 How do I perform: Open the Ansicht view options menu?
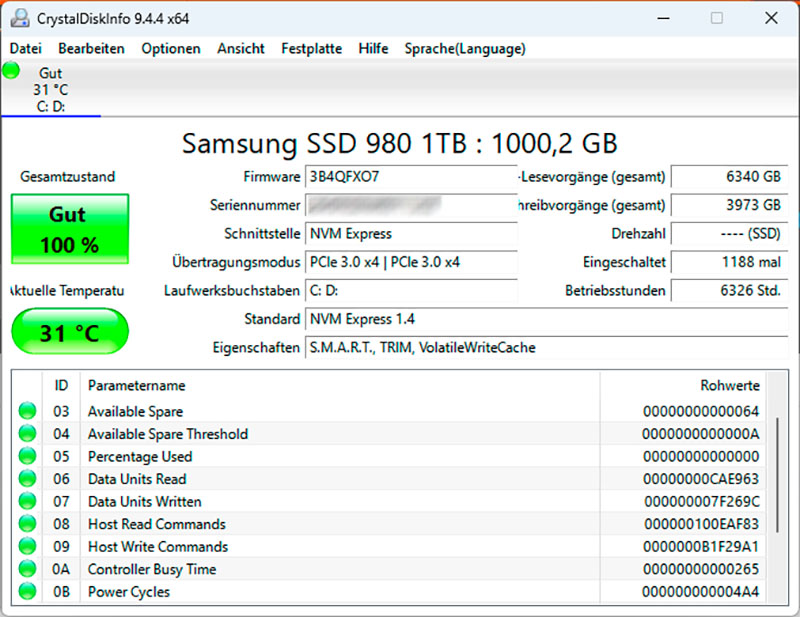(240, 48)
